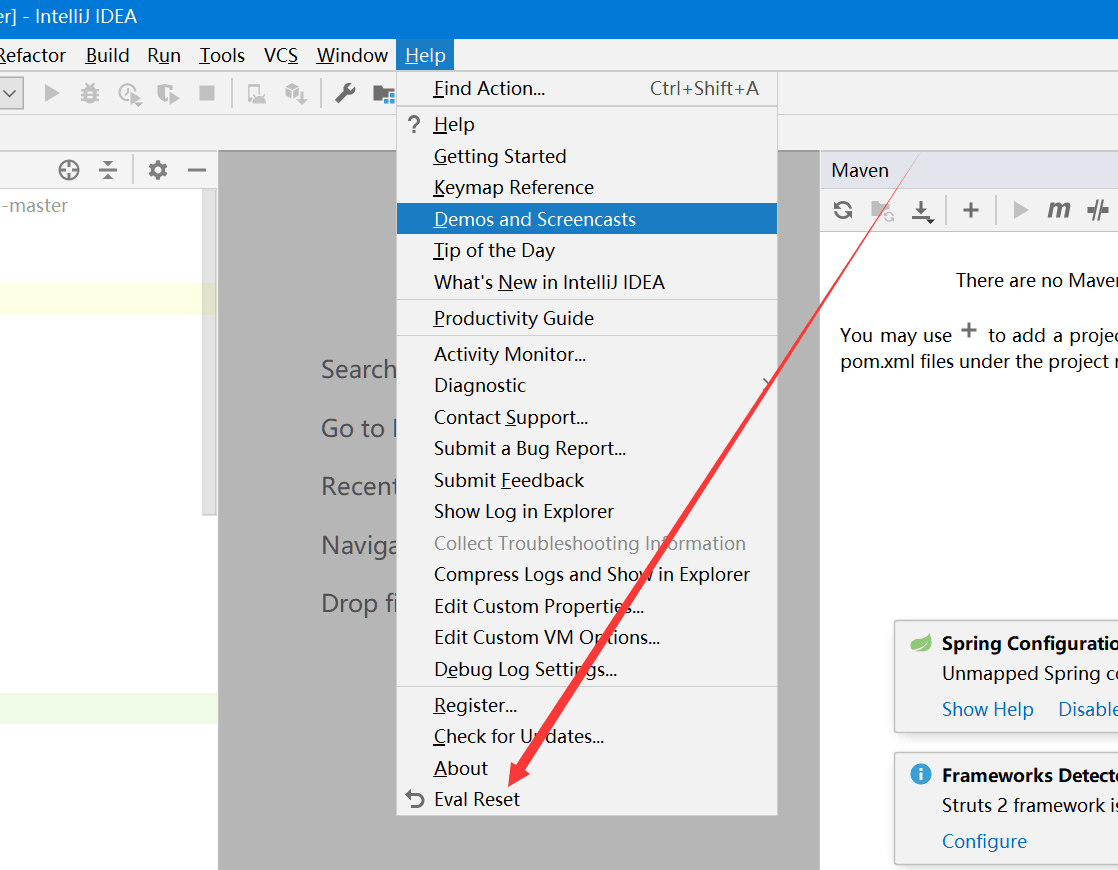Click the Locate/Scroll from Source target icon
This screenshot has height=870, width=1118.
pos(69,170)
